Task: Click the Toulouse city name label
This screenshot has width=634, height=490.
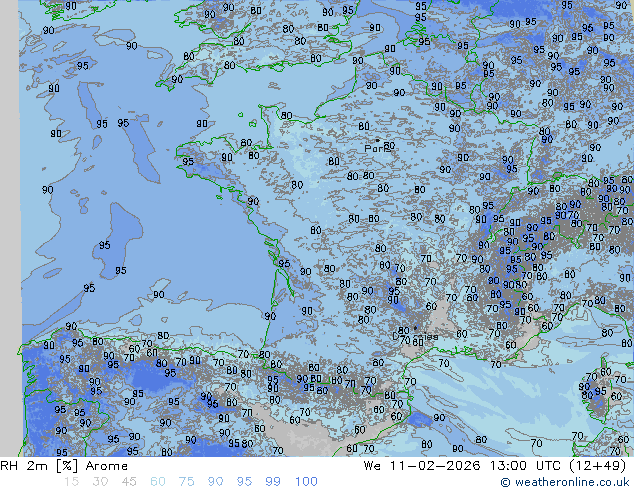Action: (x=422, y=337)
